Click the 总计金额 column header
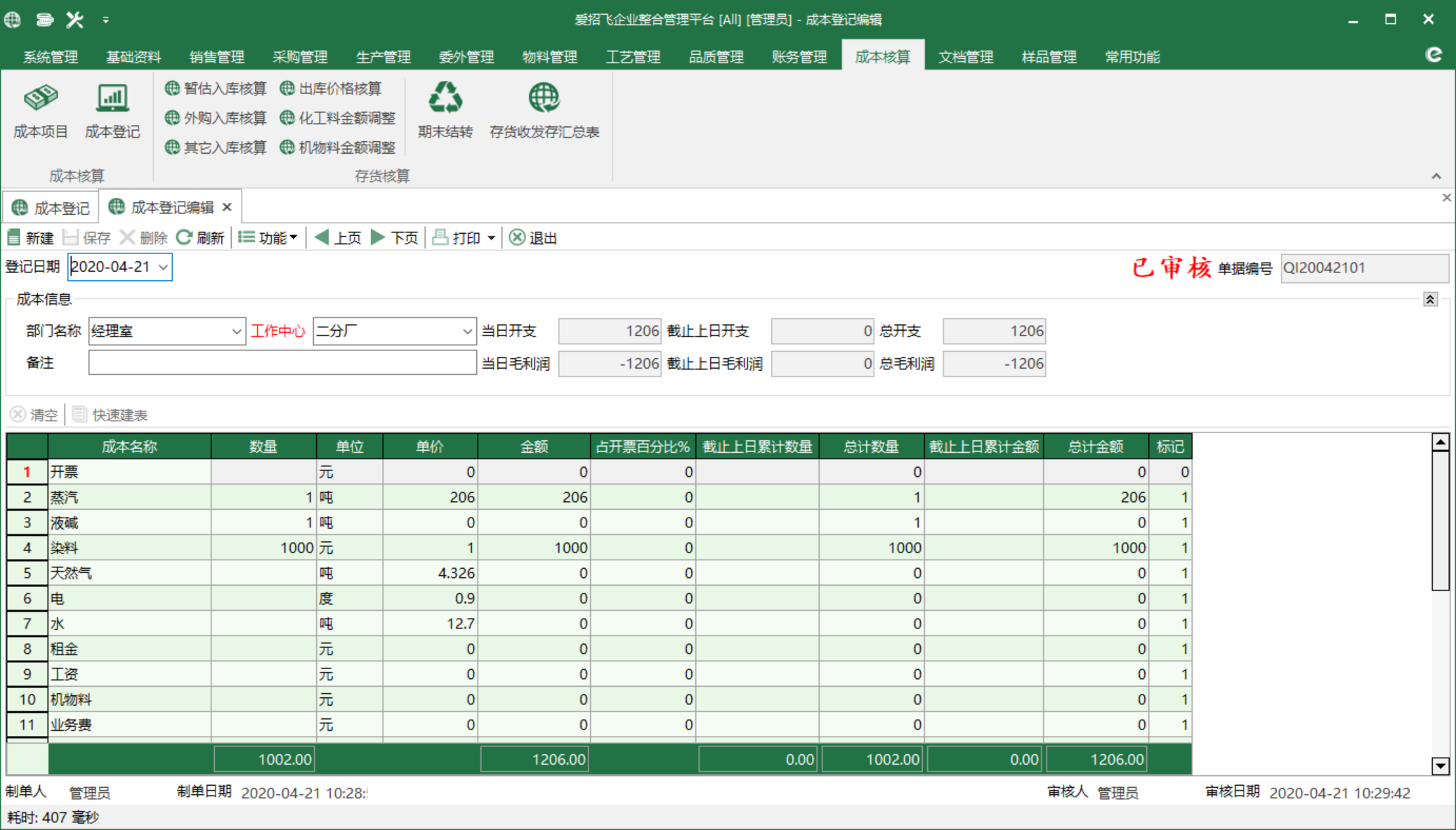 (x=1096, y=447)
